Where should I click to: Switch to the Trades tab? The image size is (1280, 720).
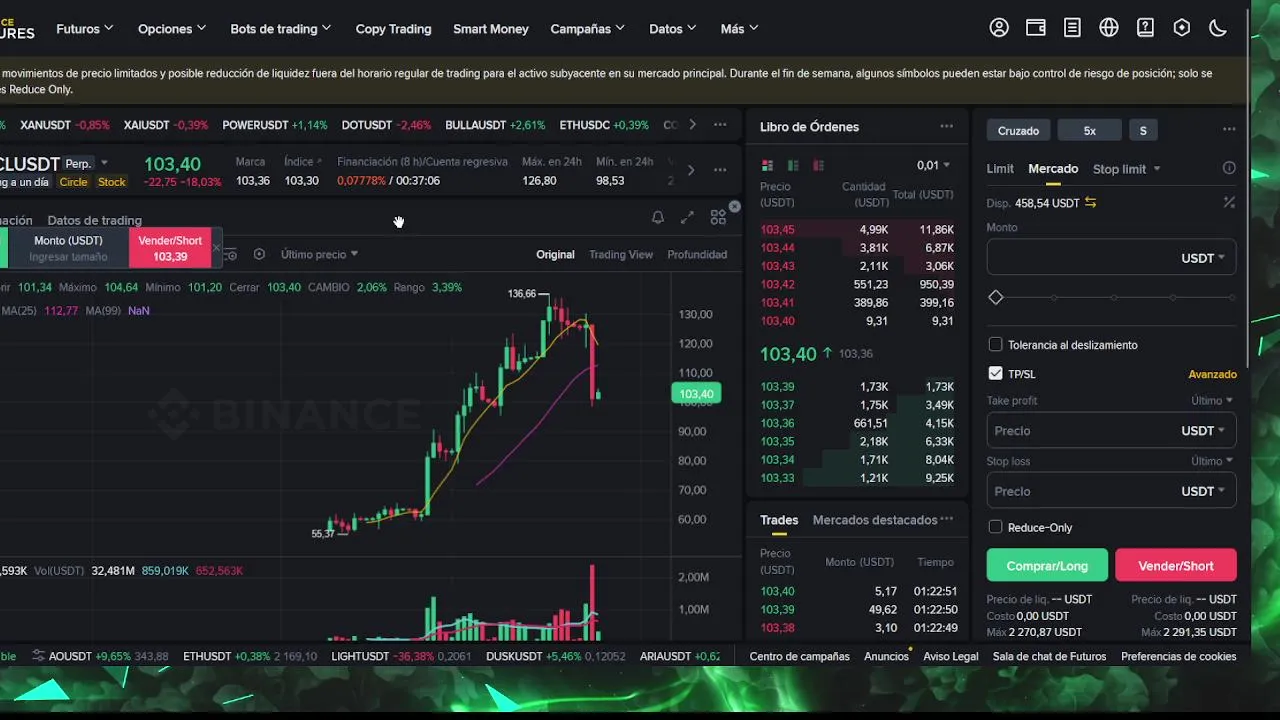(x=779, y=520)
